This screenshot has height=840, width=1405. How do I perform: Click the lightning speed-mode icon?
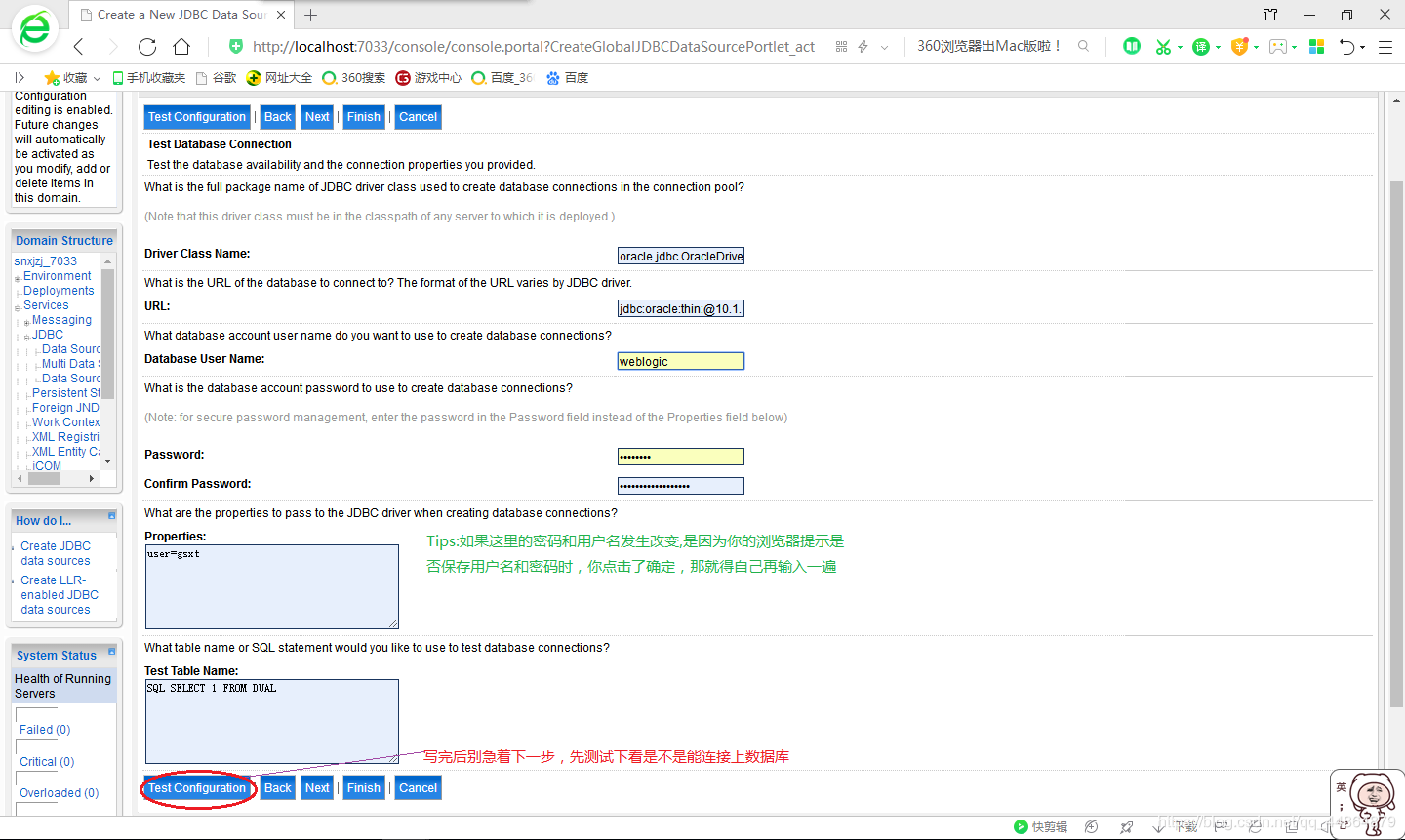pyautogui.click(x=863, y=46)
